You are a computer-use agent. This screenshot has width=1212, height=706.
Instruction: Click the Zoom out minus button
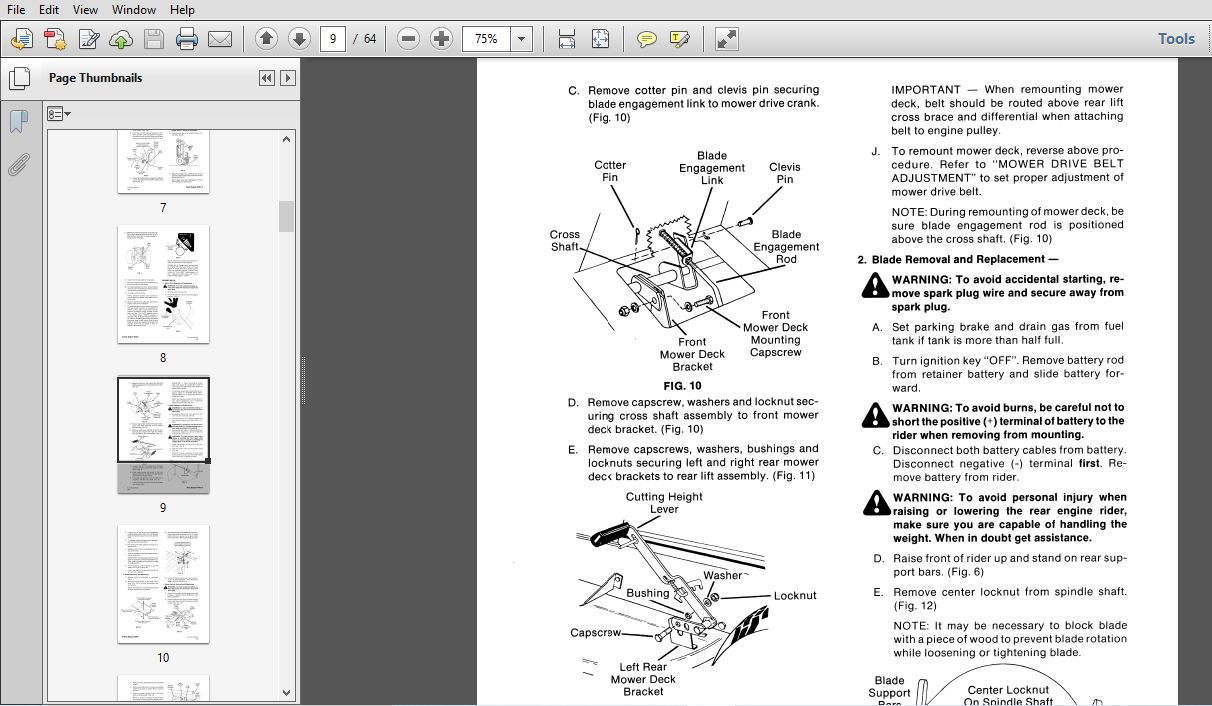tap(408, 39)
